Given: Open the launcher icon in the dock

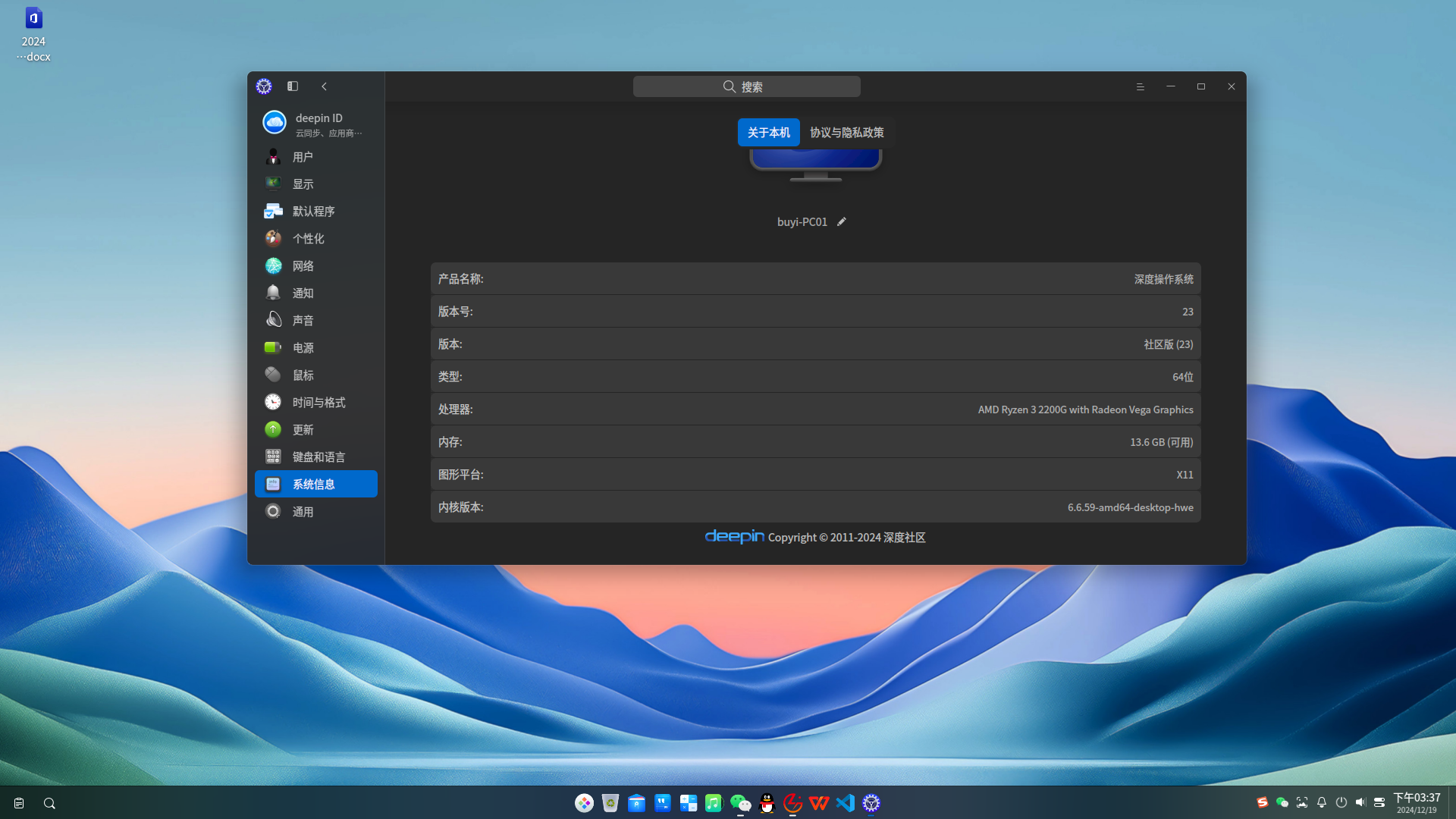Looking at the screenshot, I should [584, 803].
